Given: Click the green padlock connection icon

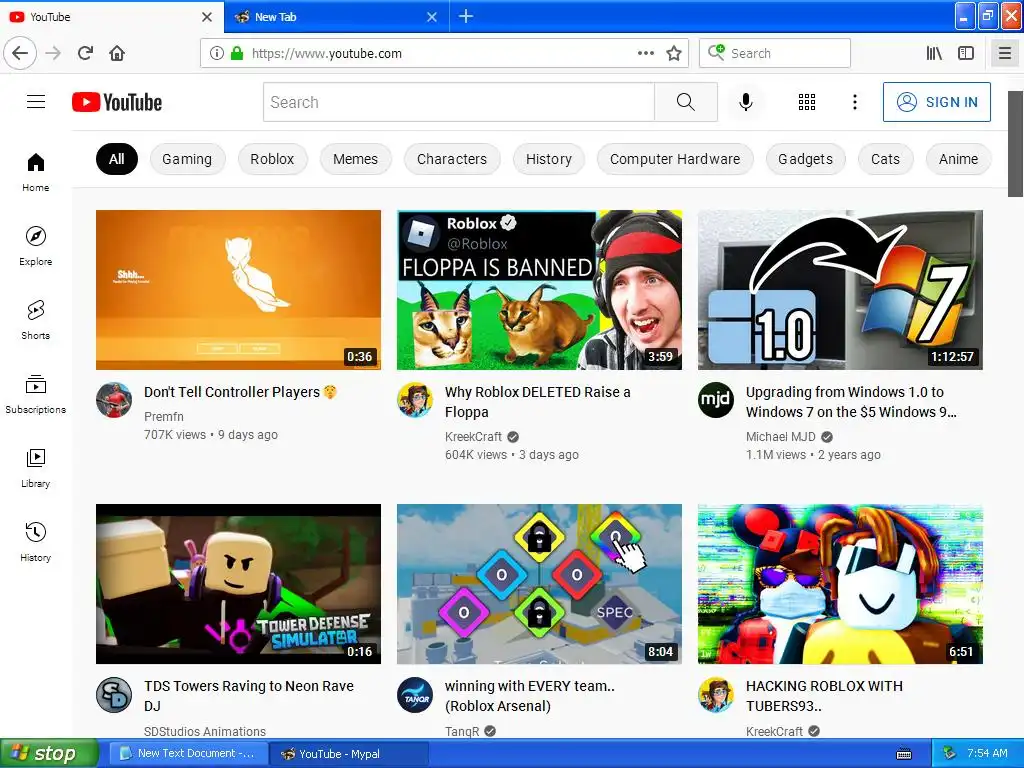Looking at the screenshot, I should pos(237,53).
